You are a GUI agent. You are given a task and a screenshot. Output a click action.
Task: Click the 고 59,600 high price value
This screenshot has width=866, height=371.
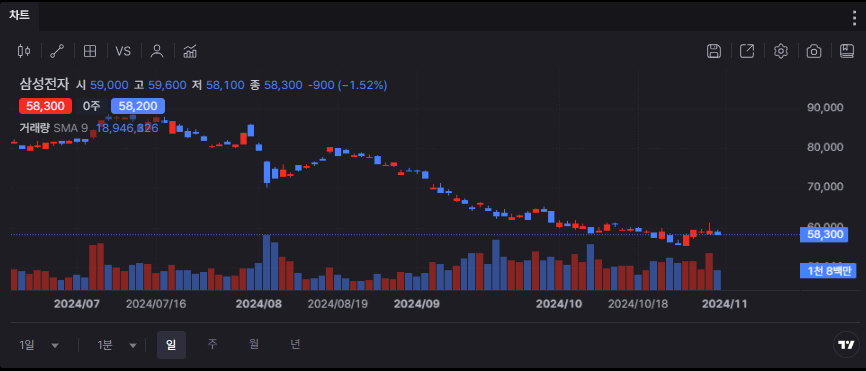[x=160, y=85]
